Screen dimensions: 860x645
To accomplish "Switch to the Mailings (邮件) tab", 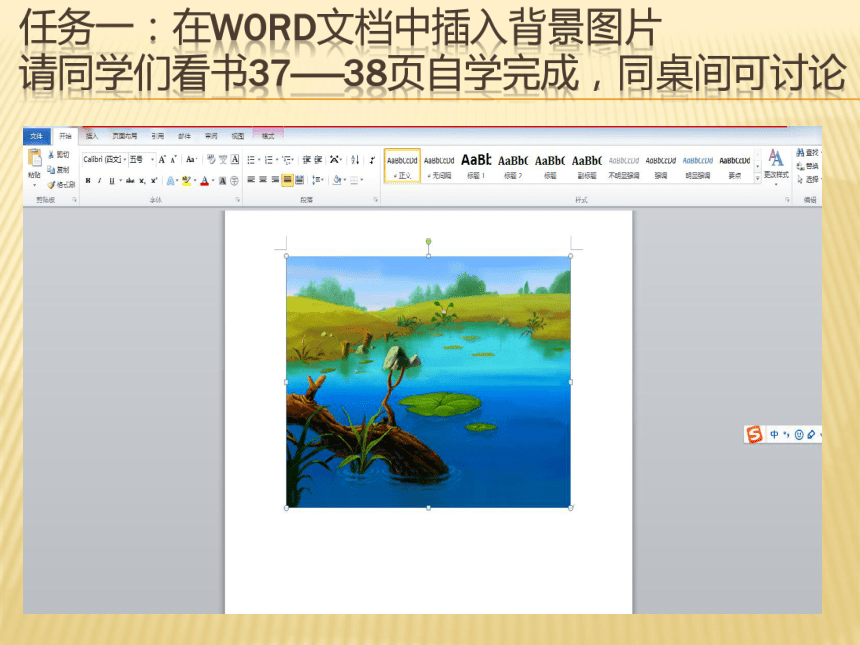I will click(185, 136).
